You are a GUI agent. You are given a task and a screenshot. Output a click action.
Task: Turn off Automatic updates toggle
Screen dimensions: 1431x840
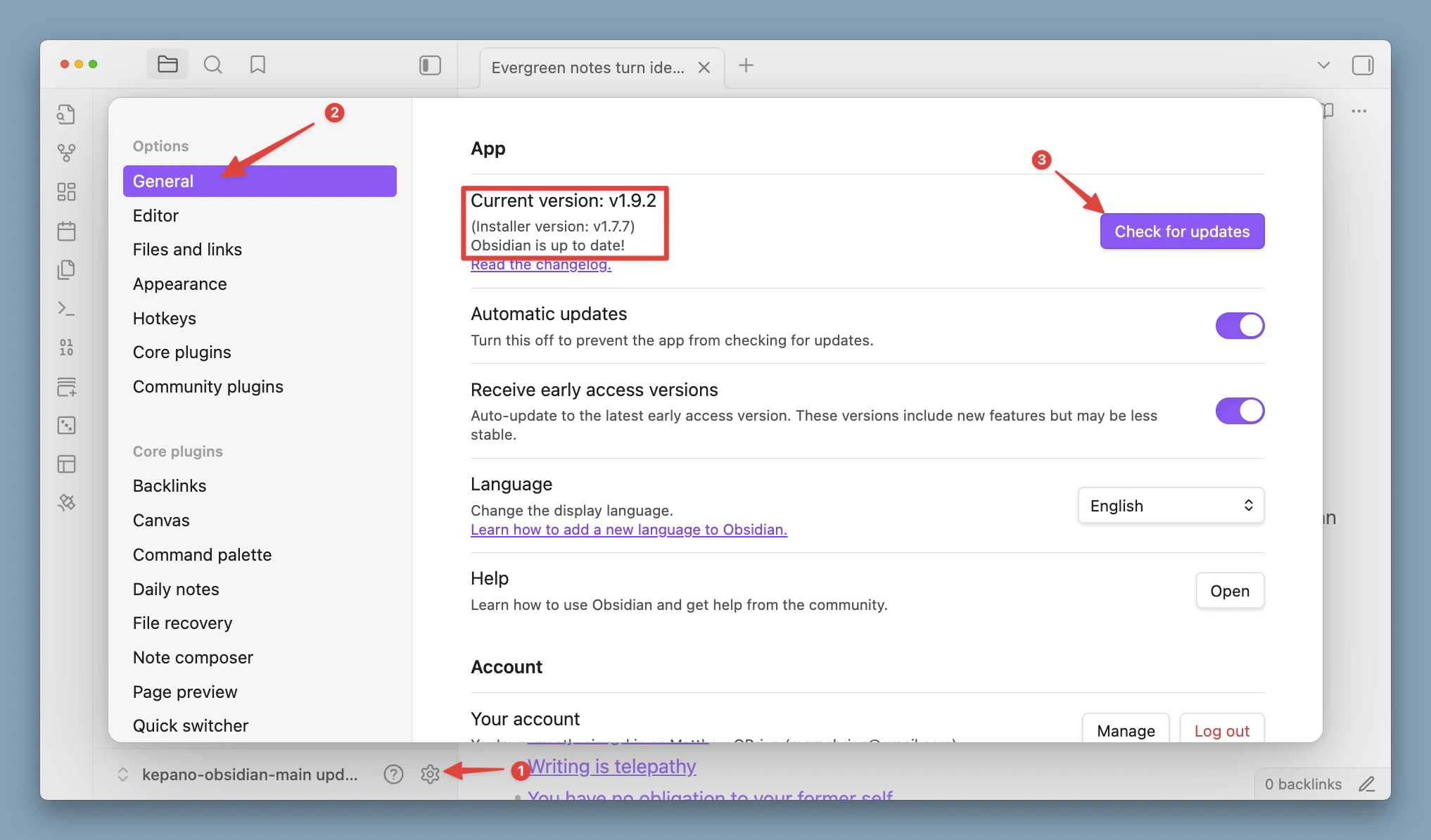coord(1240,326)
